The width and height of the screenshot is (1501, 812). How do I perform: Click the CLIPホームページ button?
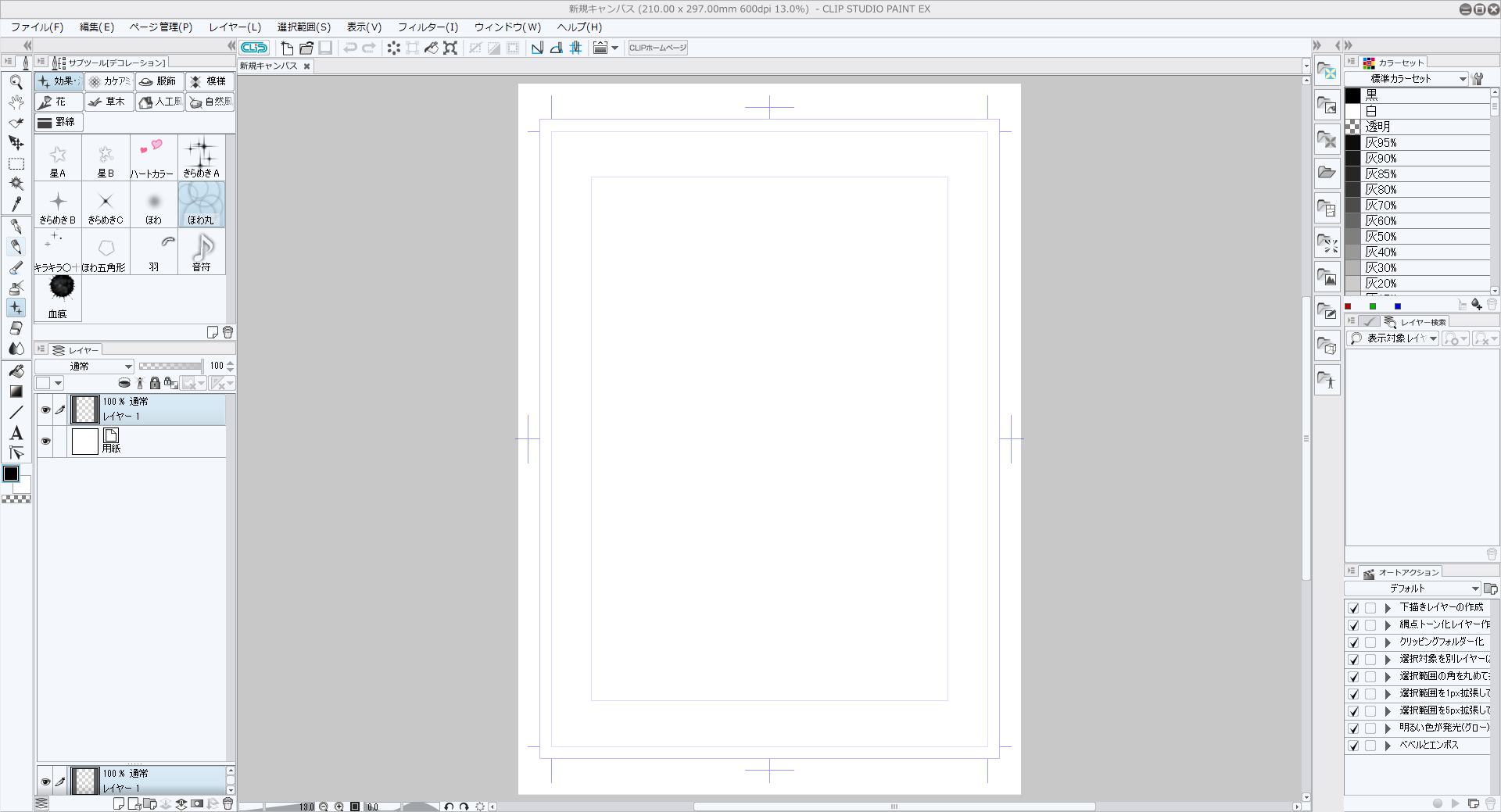pos(657,48)
